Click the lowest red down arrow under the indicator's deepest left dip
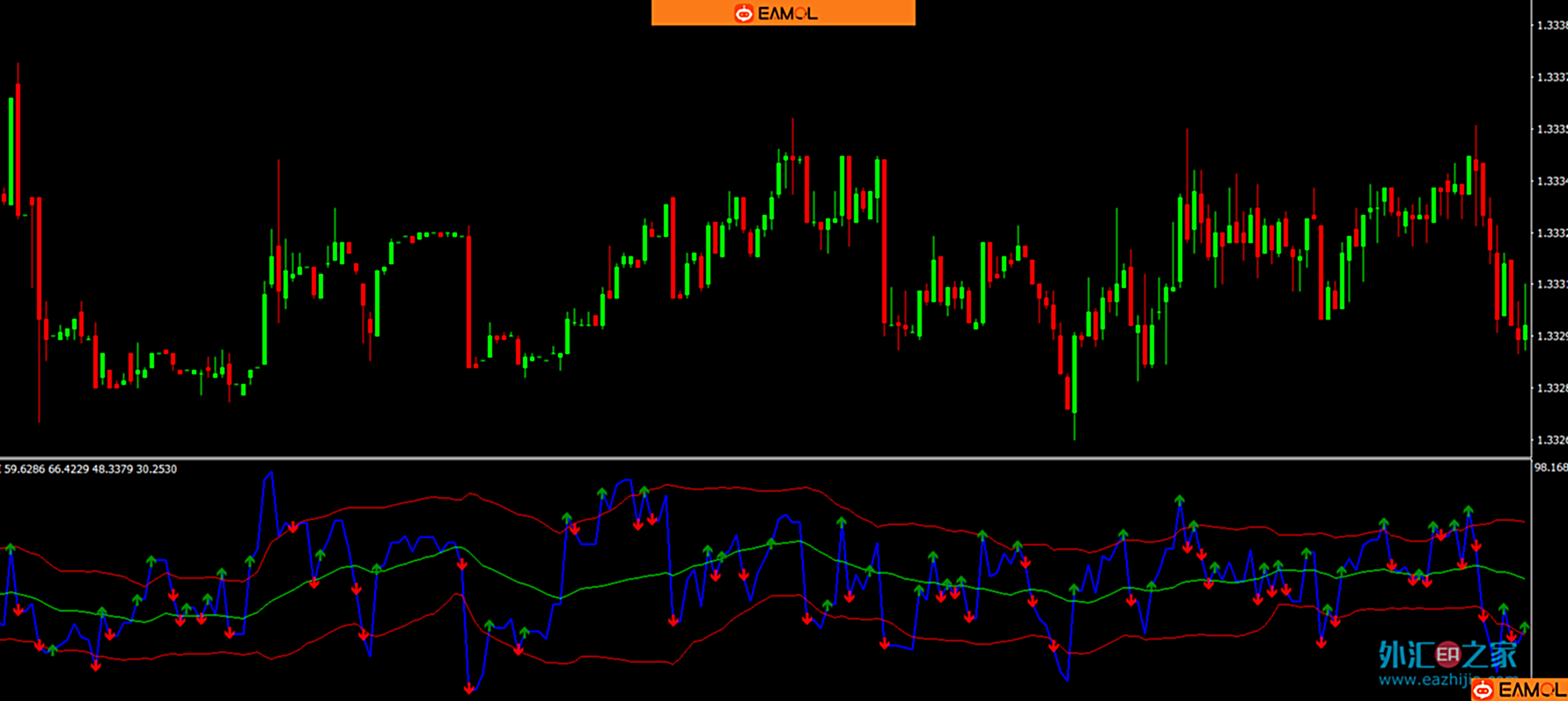 tap(469, 688)
